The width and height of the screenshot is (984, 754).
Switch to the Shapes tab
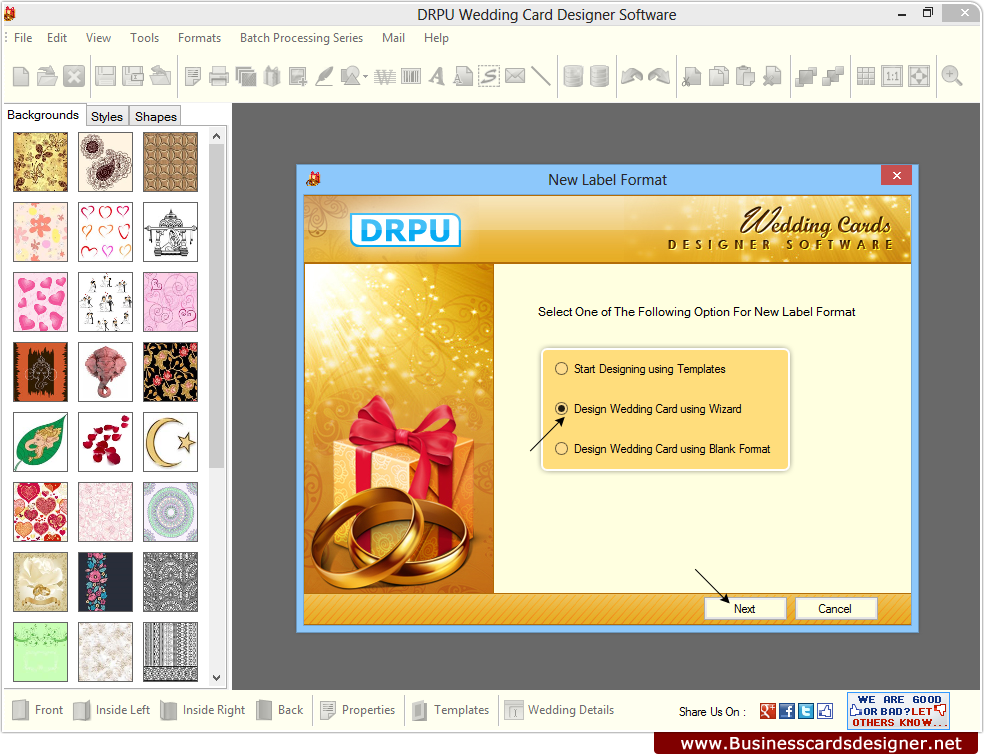pyautogui.click(x=156, y=116)
